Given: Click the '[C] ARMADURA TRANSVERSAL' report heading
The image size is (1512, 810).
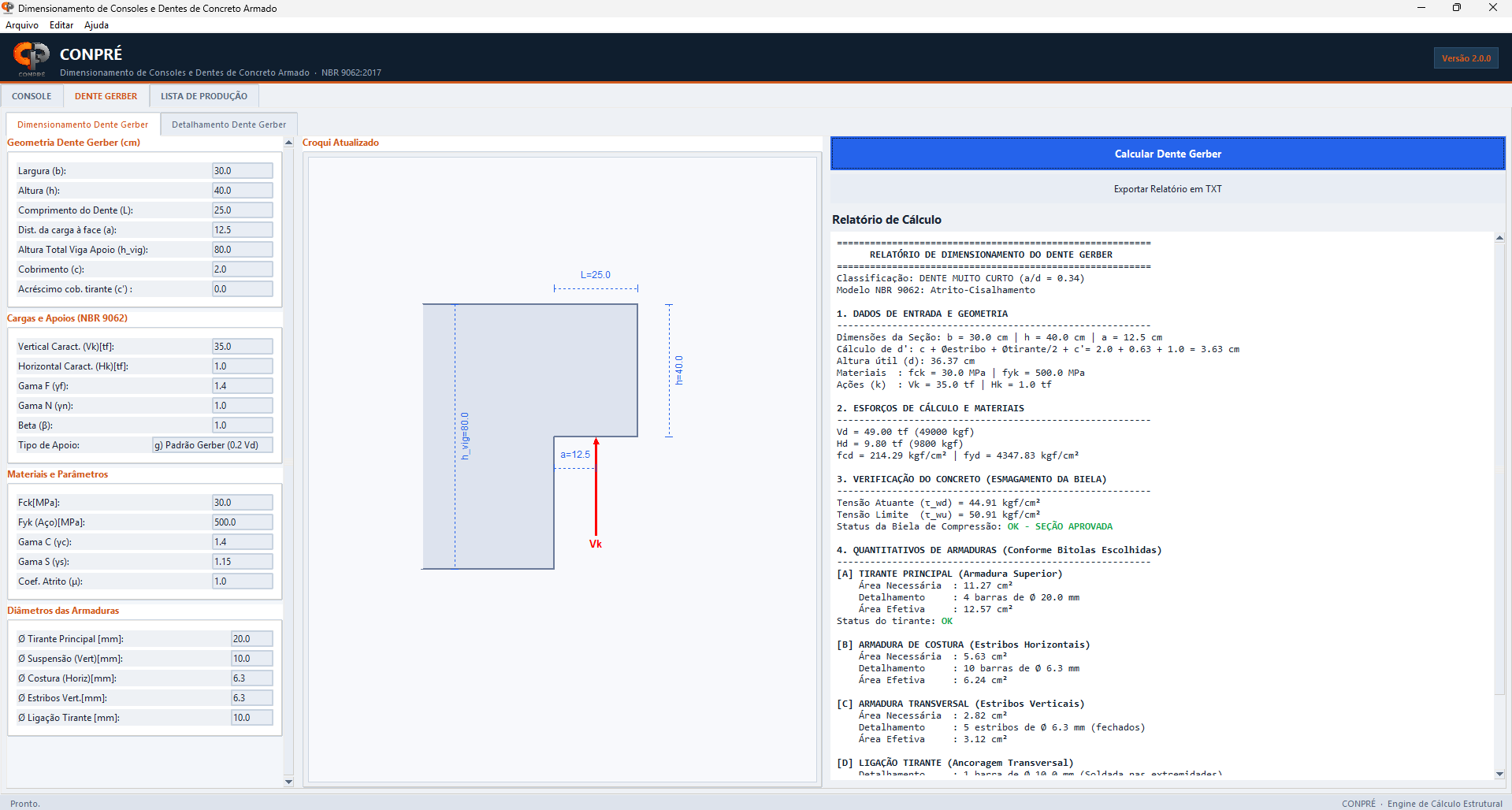Looking at the screenshot, I should click(x=960, y=704).
